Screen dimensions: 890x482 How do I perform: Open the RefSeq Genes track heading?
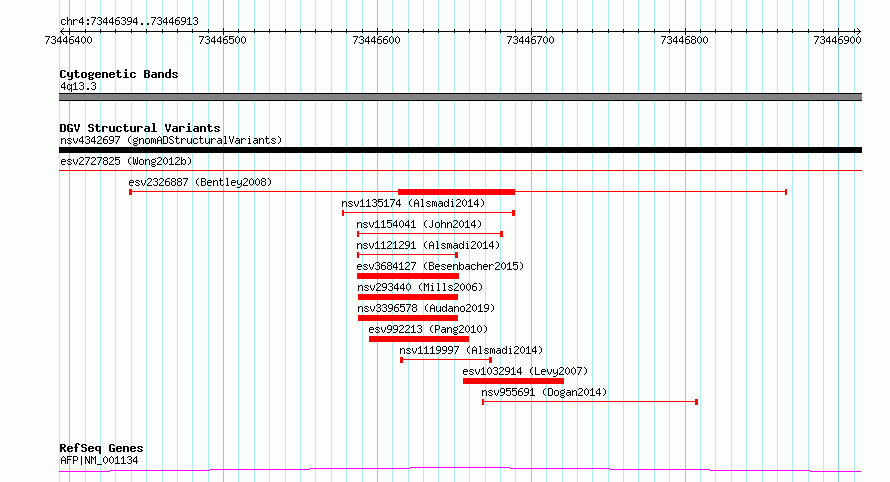(x=101, y=448)
